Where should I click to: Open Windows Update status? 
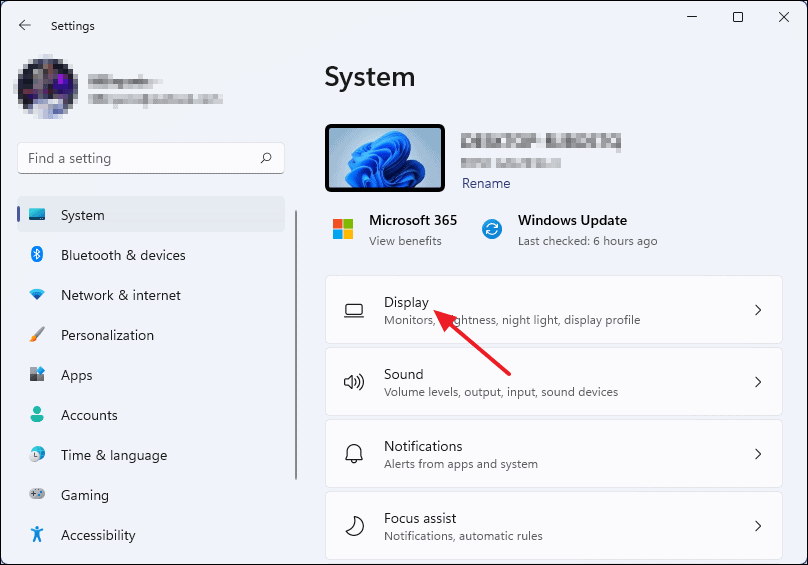pos(572,220)
